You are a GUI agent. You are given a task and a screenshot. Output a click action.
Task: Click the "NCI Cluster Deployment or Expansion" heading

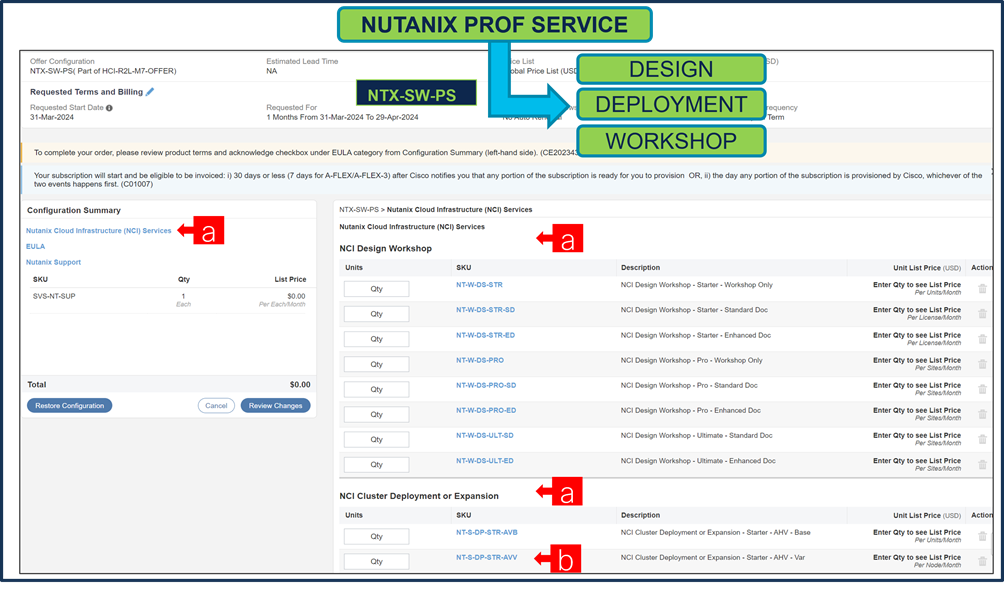[419, 496]
